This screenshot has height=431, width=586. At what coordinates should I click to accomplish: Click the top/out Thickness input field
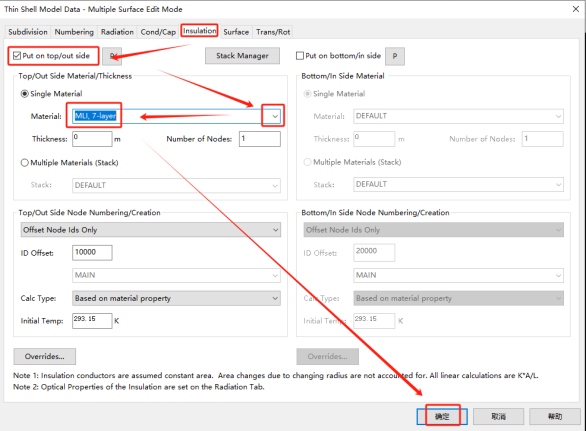(x=92, y=139)
